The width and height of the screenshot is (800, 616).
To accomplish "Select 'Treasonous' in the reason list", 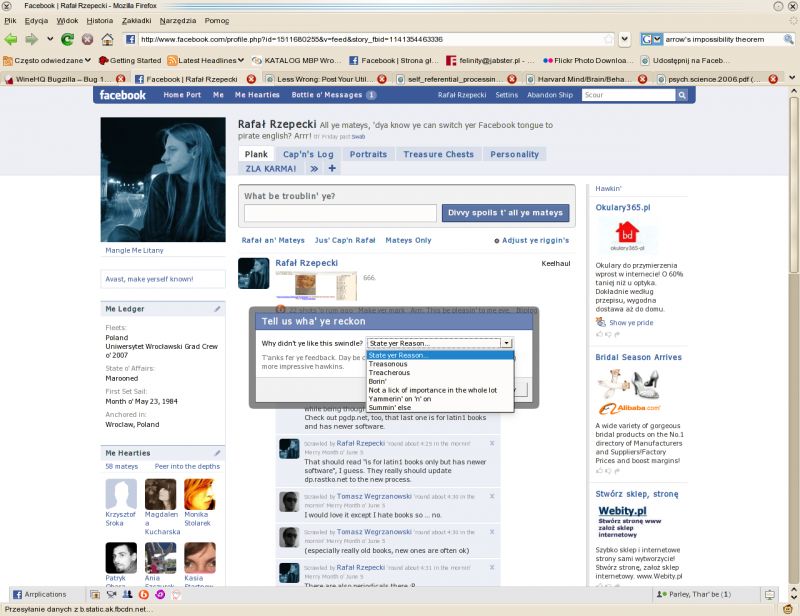I will (x=440, y=364).
